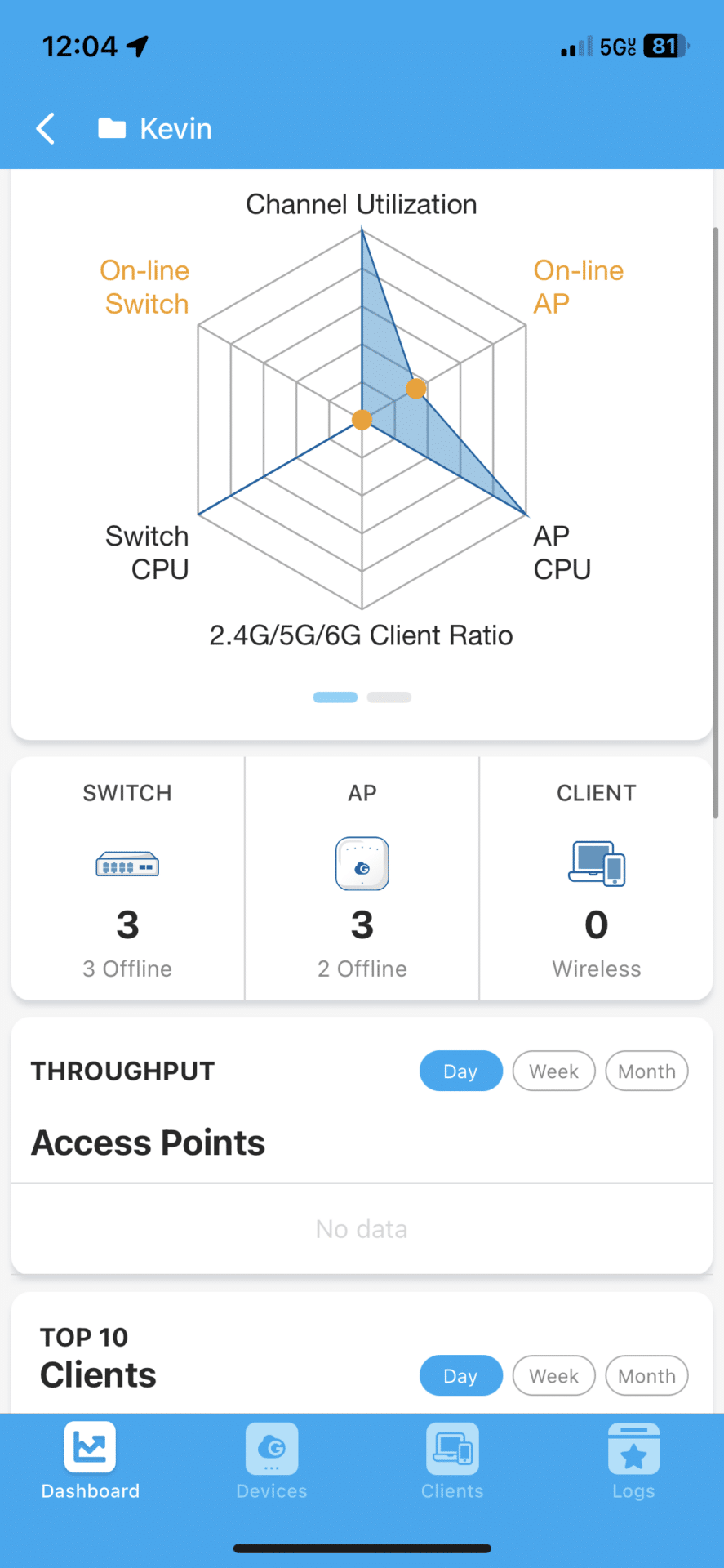View the 3 Offline switch count
Viewport: 724px width, 1568px height.
[127, 969]
